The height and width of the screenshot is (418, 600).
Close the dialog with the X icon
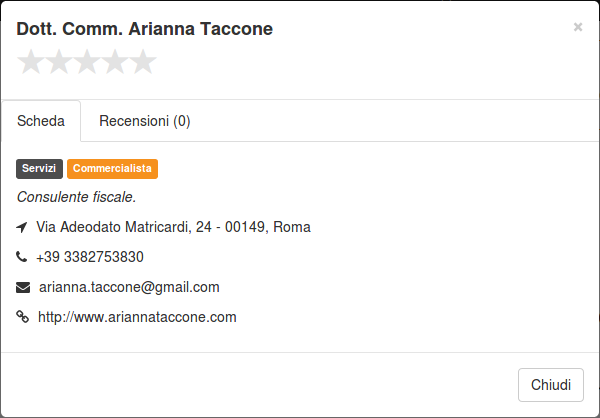click(x=578, y=27)
